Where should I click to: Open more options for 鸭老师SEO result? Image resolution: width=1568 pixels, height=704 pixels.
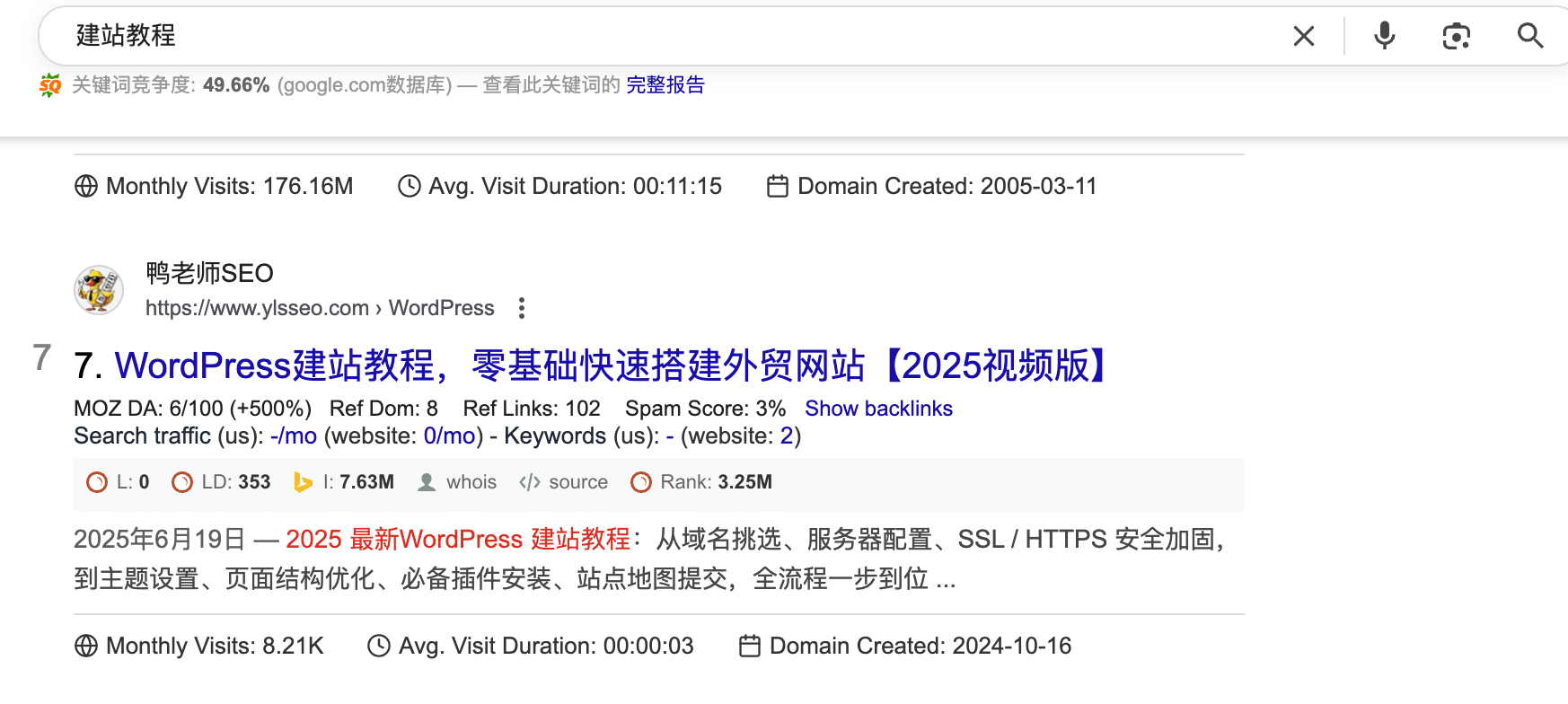(522, 308)
